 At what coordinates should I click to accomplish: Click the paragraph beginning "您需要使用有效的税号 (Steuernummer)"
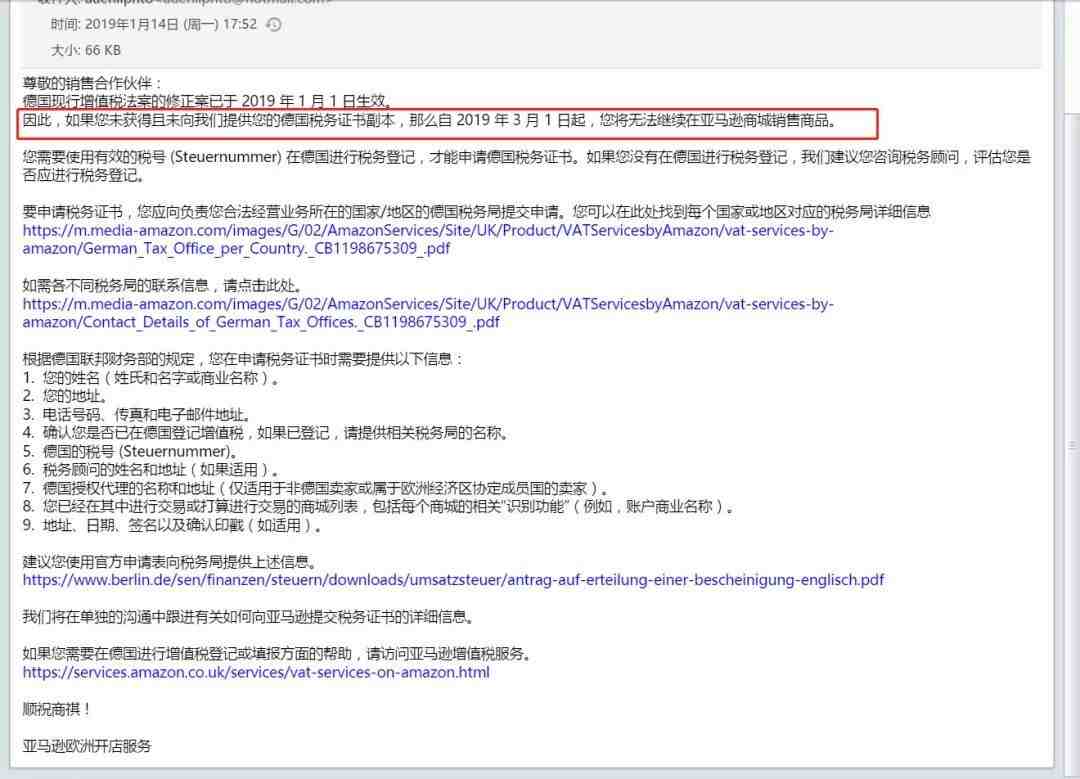click(527, 166)
